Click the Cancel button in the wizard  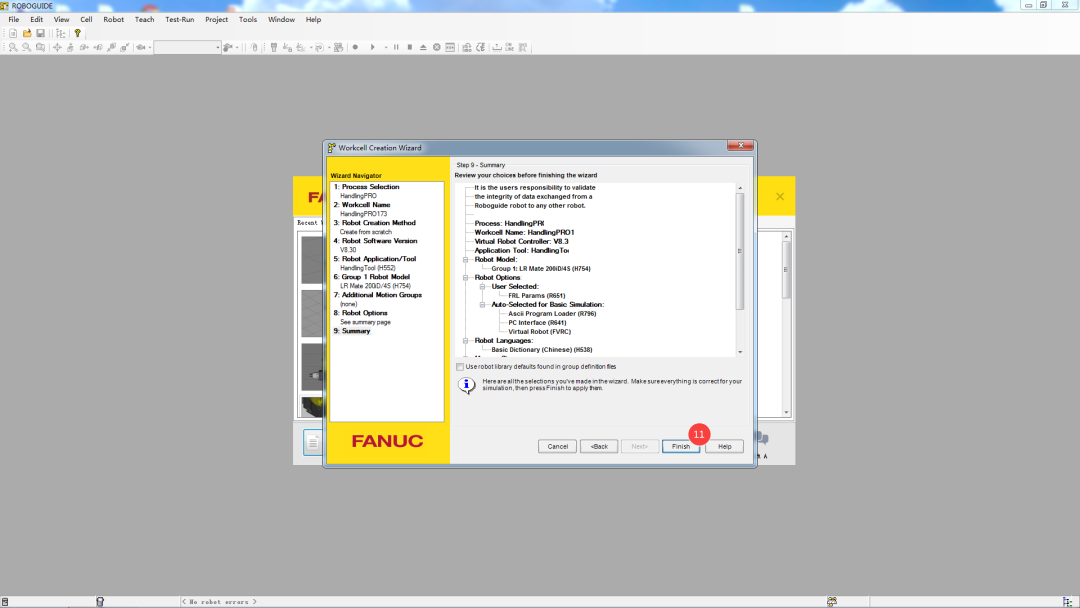coord(557,446)
